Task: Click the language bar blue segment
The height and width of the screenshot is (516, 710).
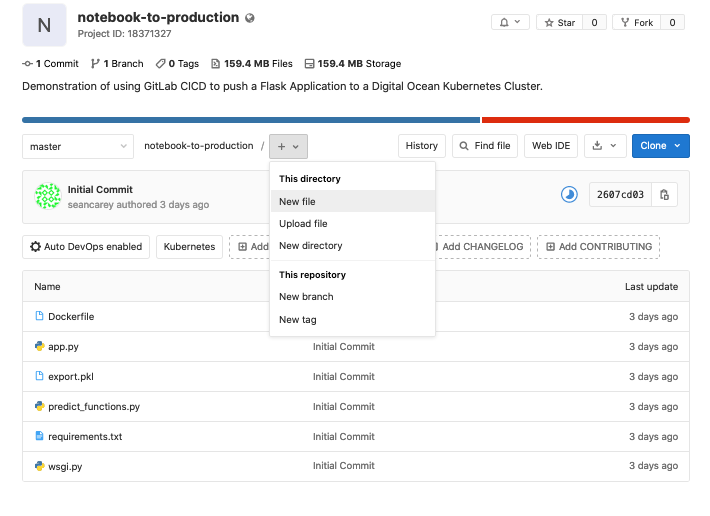Action: (x=250, y=120)
